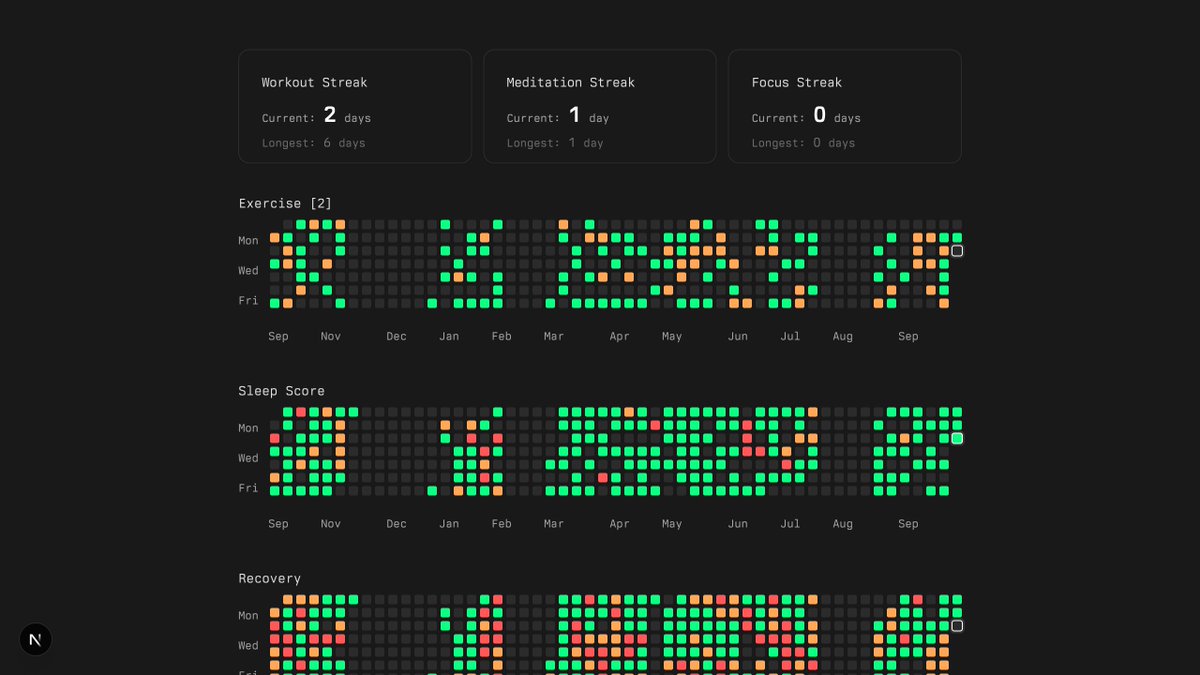This screenshot has width=1200, height=675.
Task: Click 'Longest: 6 days' text
Action: pyautogui.click(x=314, y=143)
